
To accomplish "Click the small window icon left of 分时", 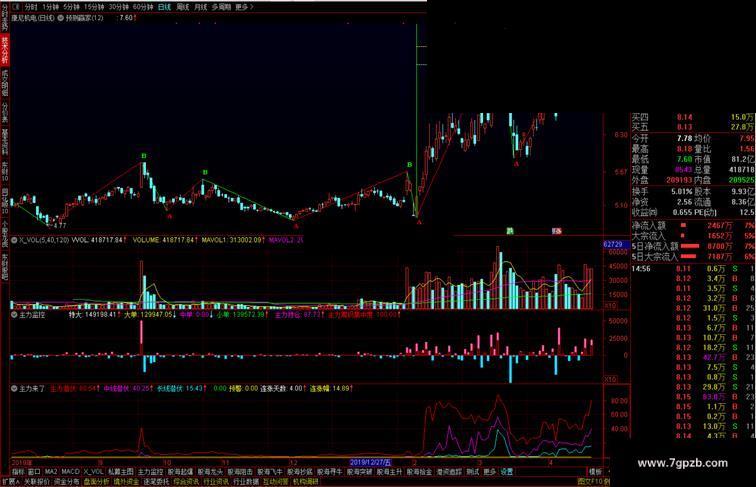I will 16,7.
